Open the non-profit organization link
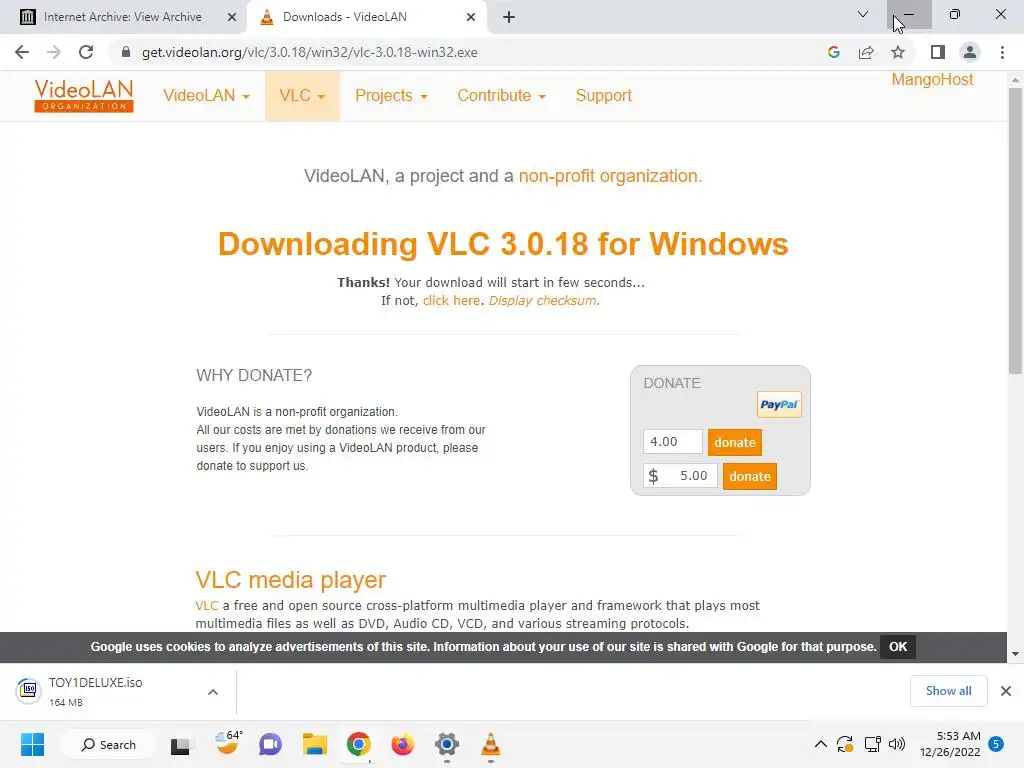This screenshot has height=768, width=1024. point(608,176)
